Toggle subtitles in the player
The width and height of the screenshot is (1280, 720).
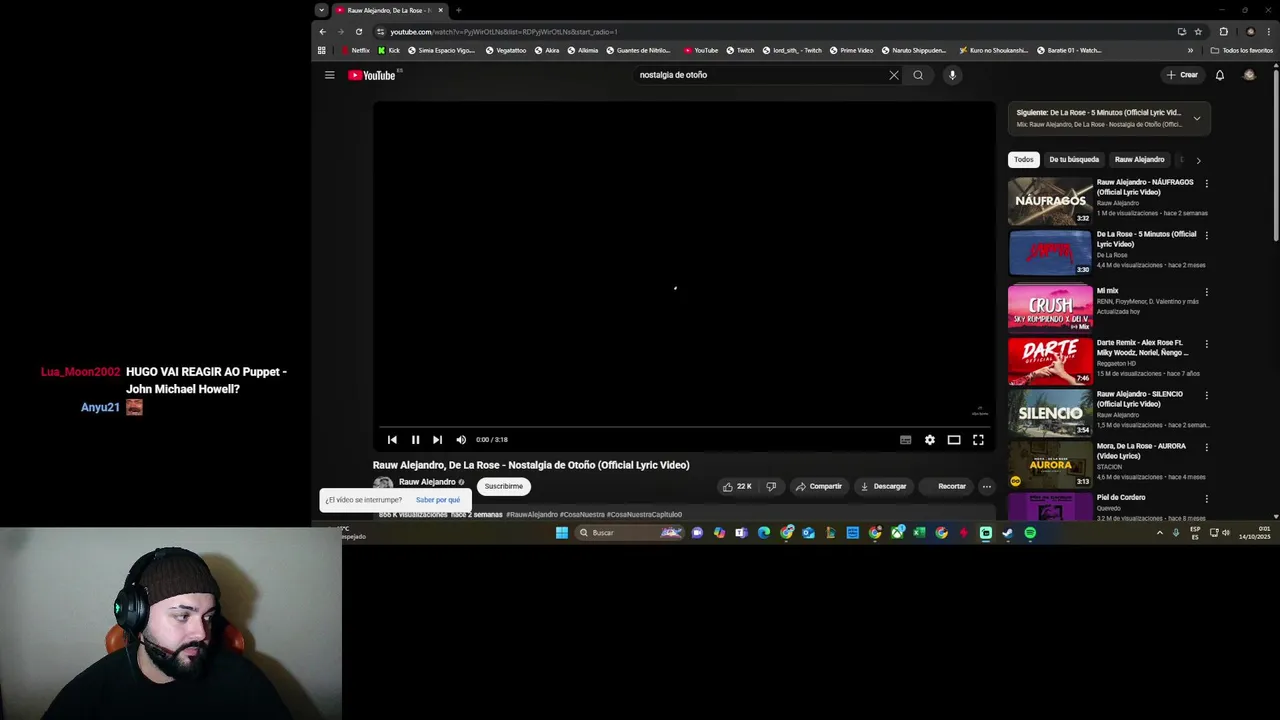(x=905, y=440)
